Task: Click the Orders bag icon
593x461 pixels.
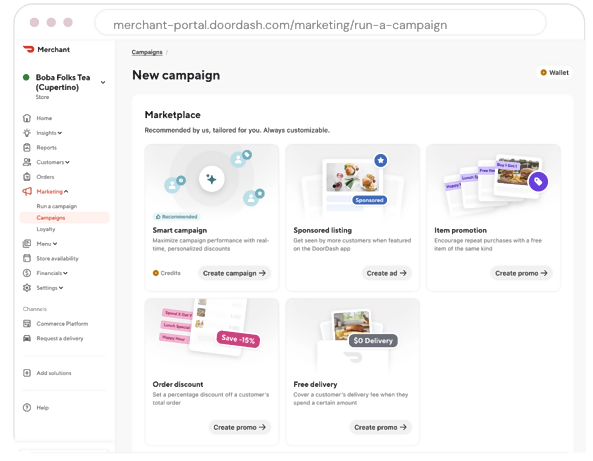Action: (27, 177)
